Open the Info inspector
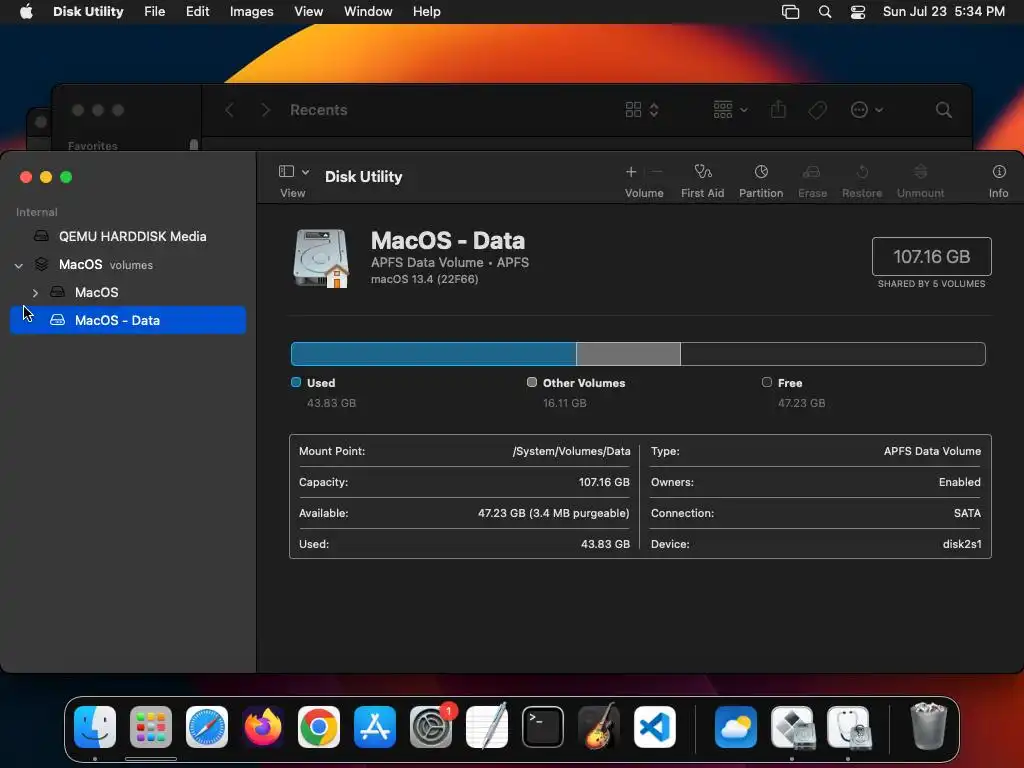1024x768 pixels. pyautogui.click(x=999, y=172)
